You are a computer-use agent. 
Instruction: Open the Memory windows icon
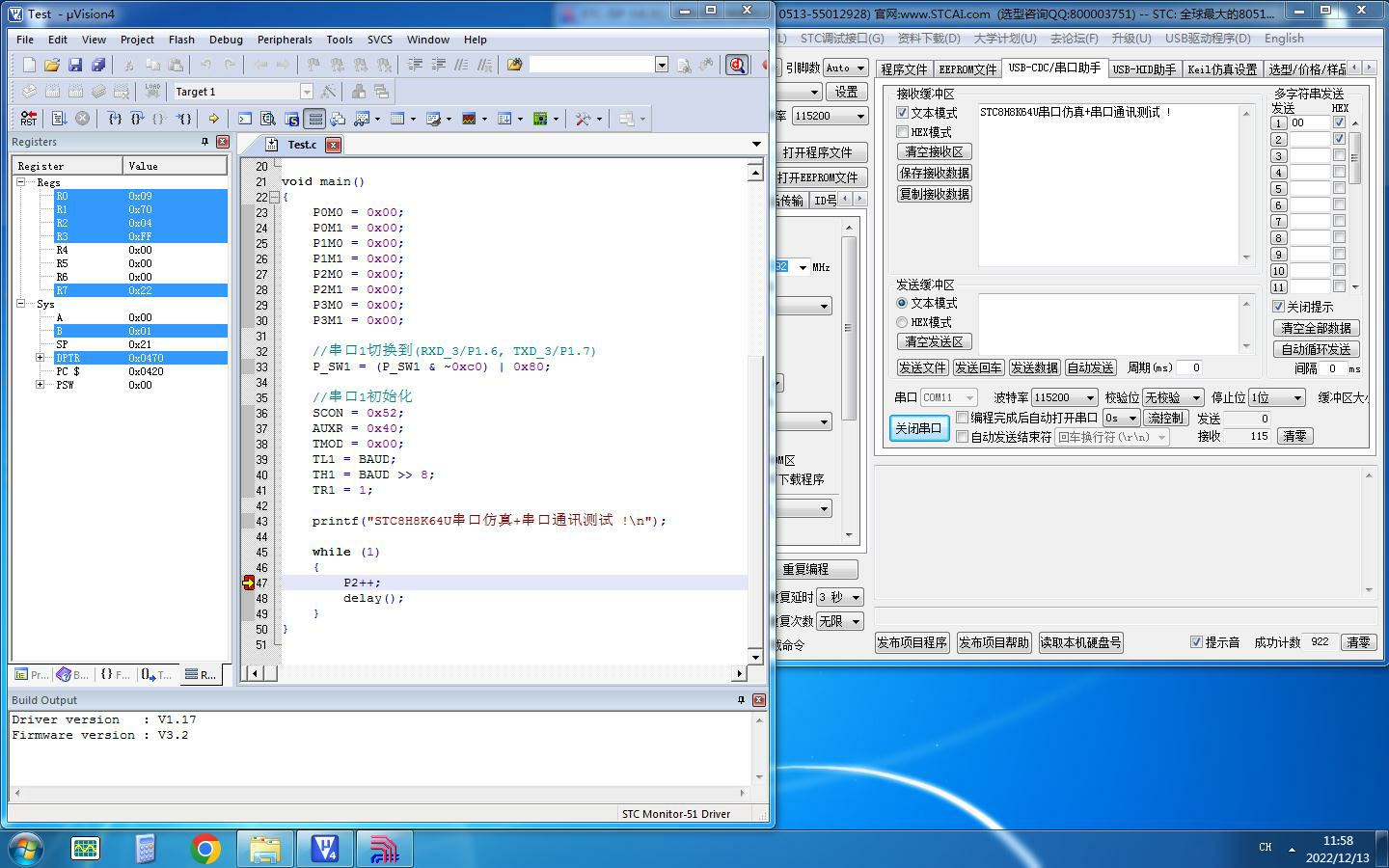396,119
